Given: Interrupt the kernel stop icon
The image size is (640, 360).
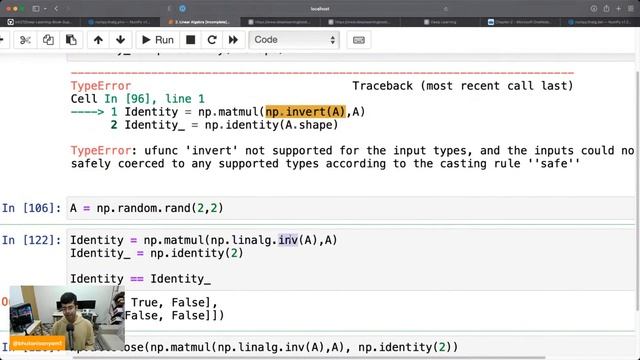Looking at the screenshot, I should click(191, 40).
